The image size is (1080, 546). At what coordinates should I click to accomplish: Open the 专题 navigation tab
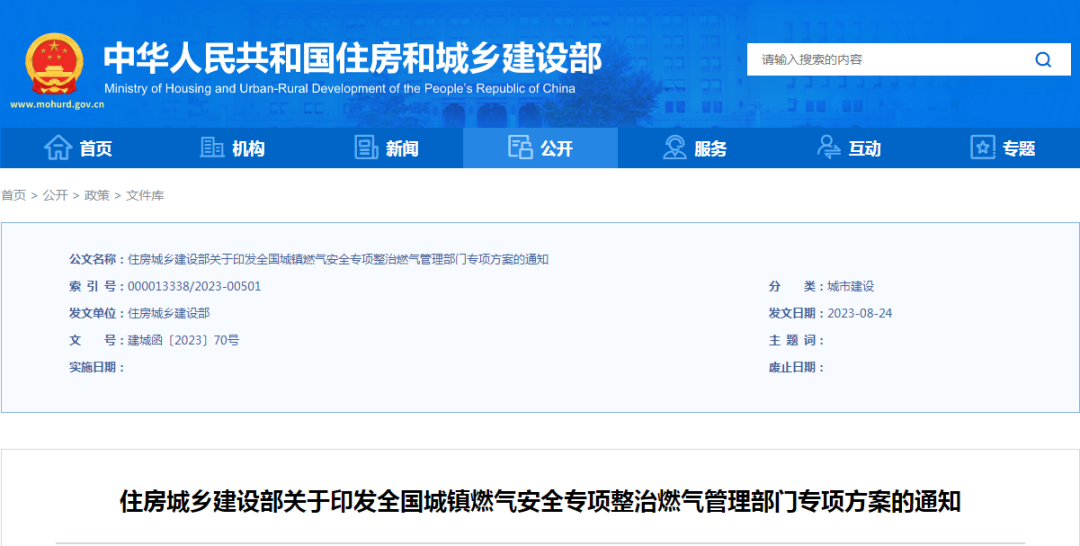click(x=1003, y=147)
